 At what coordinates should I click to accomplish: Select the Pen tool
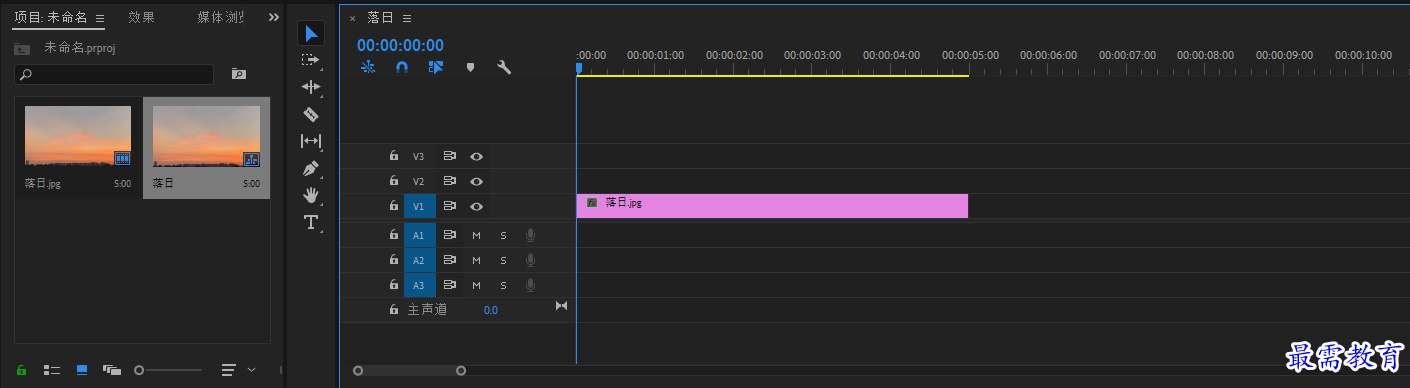311,168
